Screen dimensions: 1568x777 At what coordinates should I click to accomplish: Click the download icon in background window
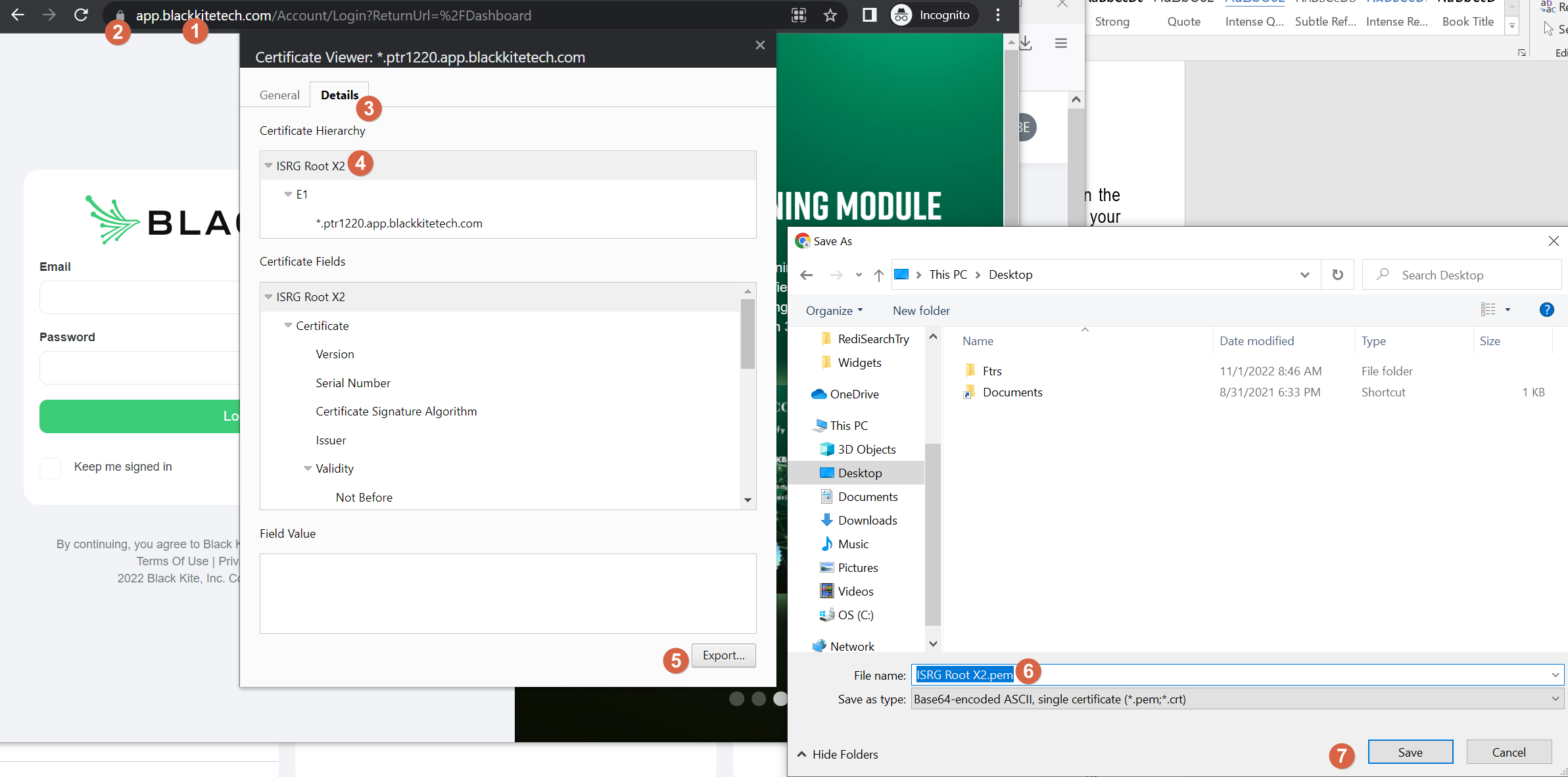(x=1026, y=43)
